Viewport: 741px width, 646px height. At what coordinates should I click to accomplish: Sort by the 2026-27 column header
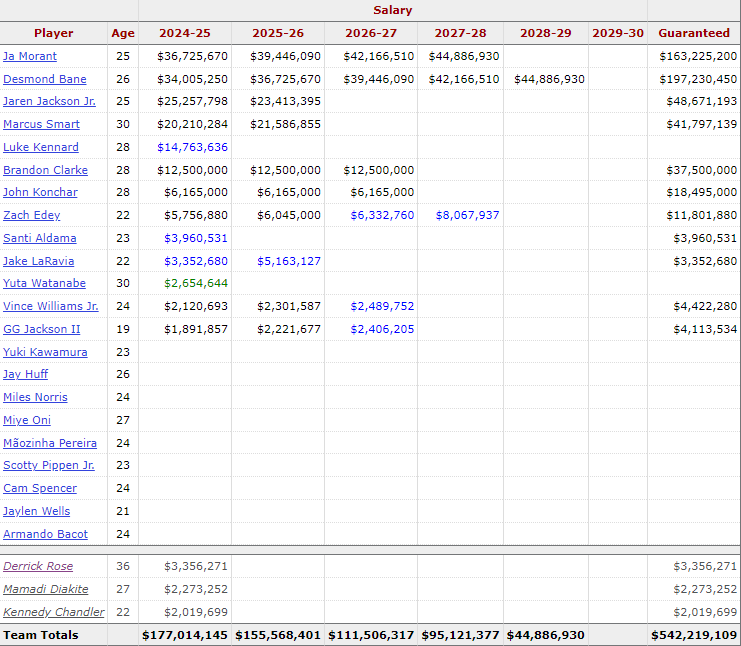click(x=371, y=33)
